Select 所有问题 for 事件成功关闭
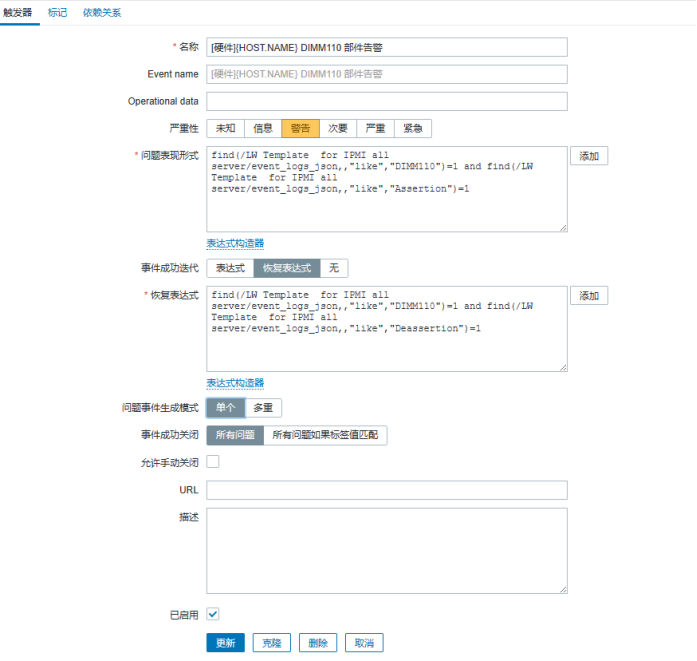 click(235, 435)
